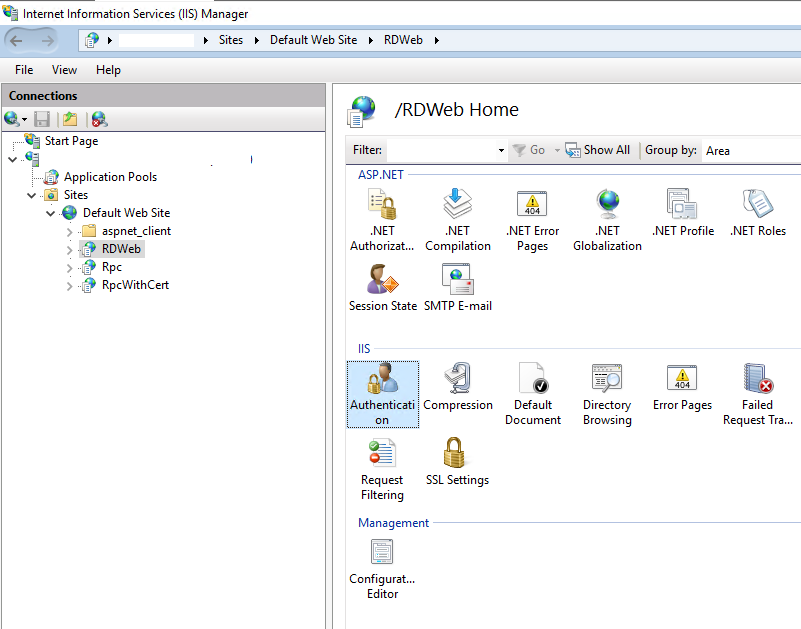The image size is (801, 629).
Task: Click the Connections panel header
Action: (163, 96)
